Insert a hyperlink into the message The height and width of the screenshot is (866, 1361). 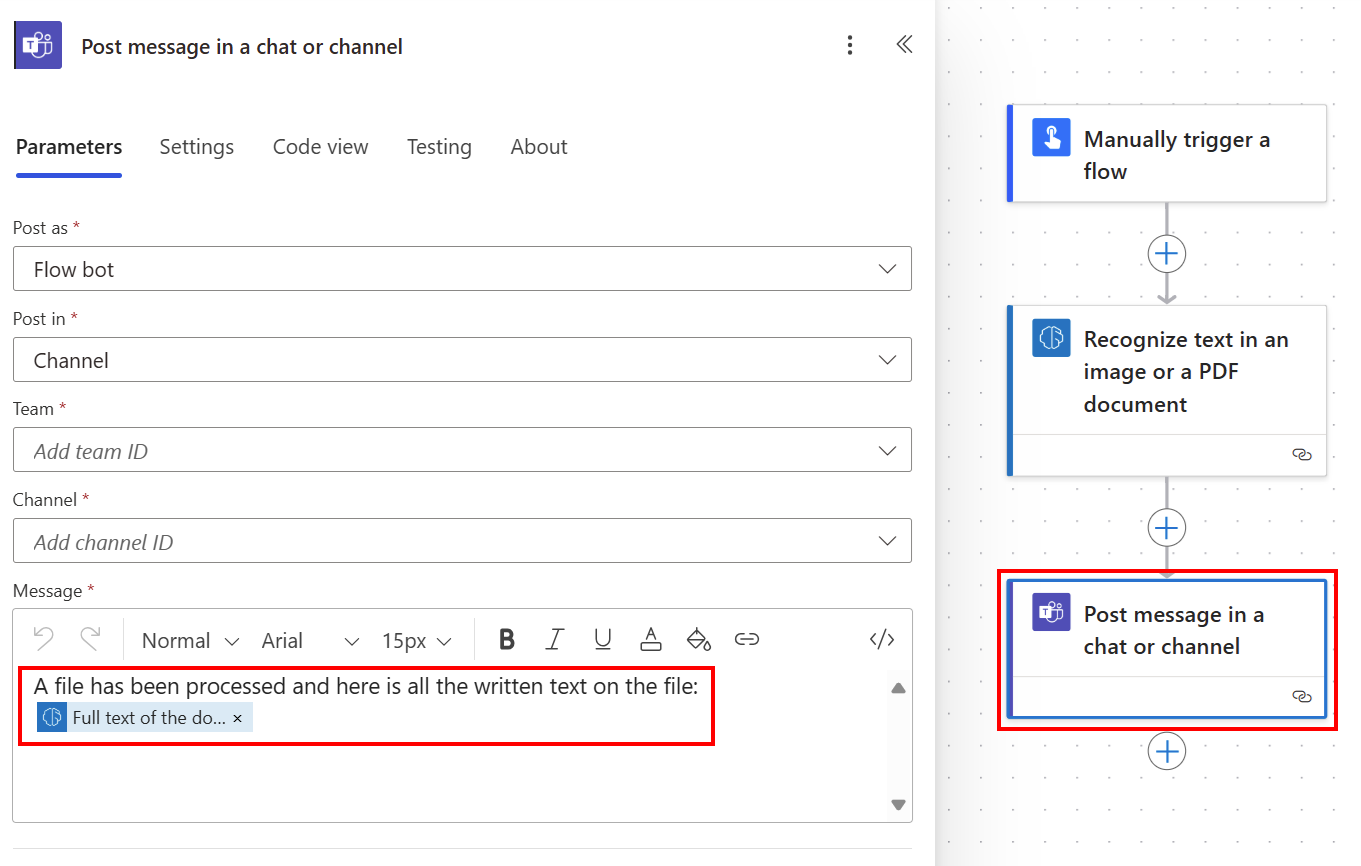[x=747, y=639]
